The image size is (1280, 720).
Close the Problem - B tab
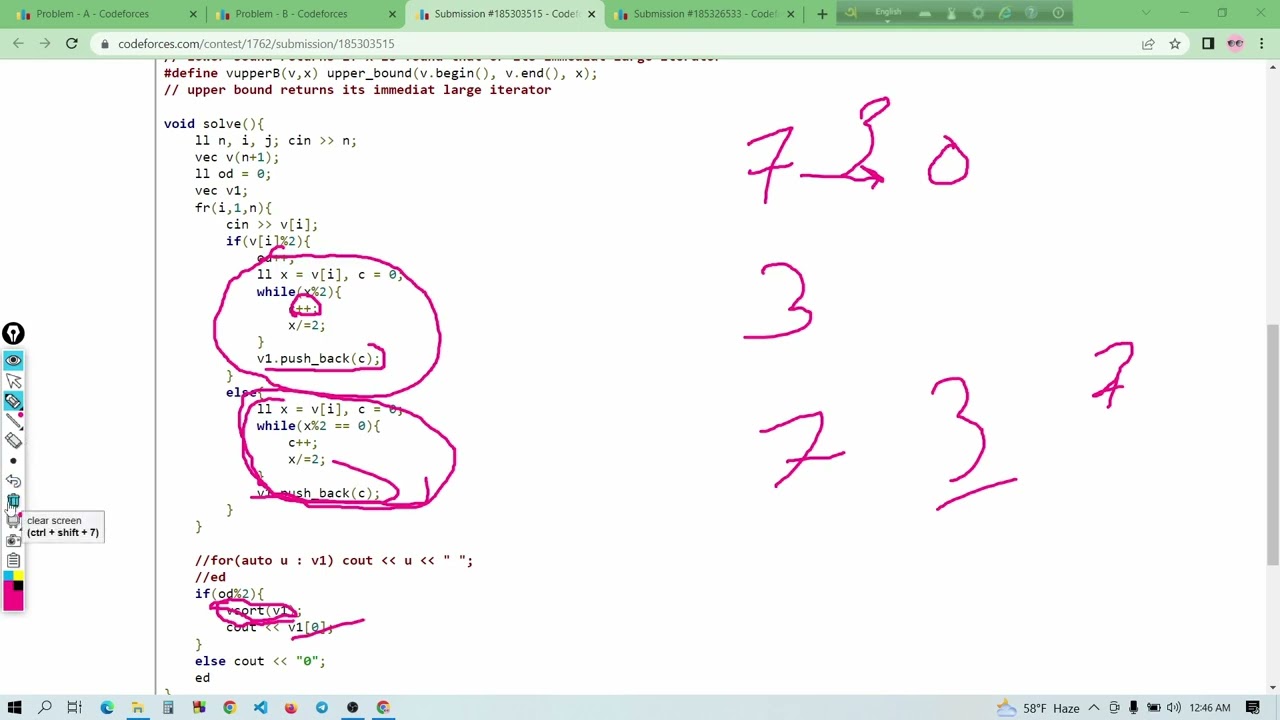[392, 14]
